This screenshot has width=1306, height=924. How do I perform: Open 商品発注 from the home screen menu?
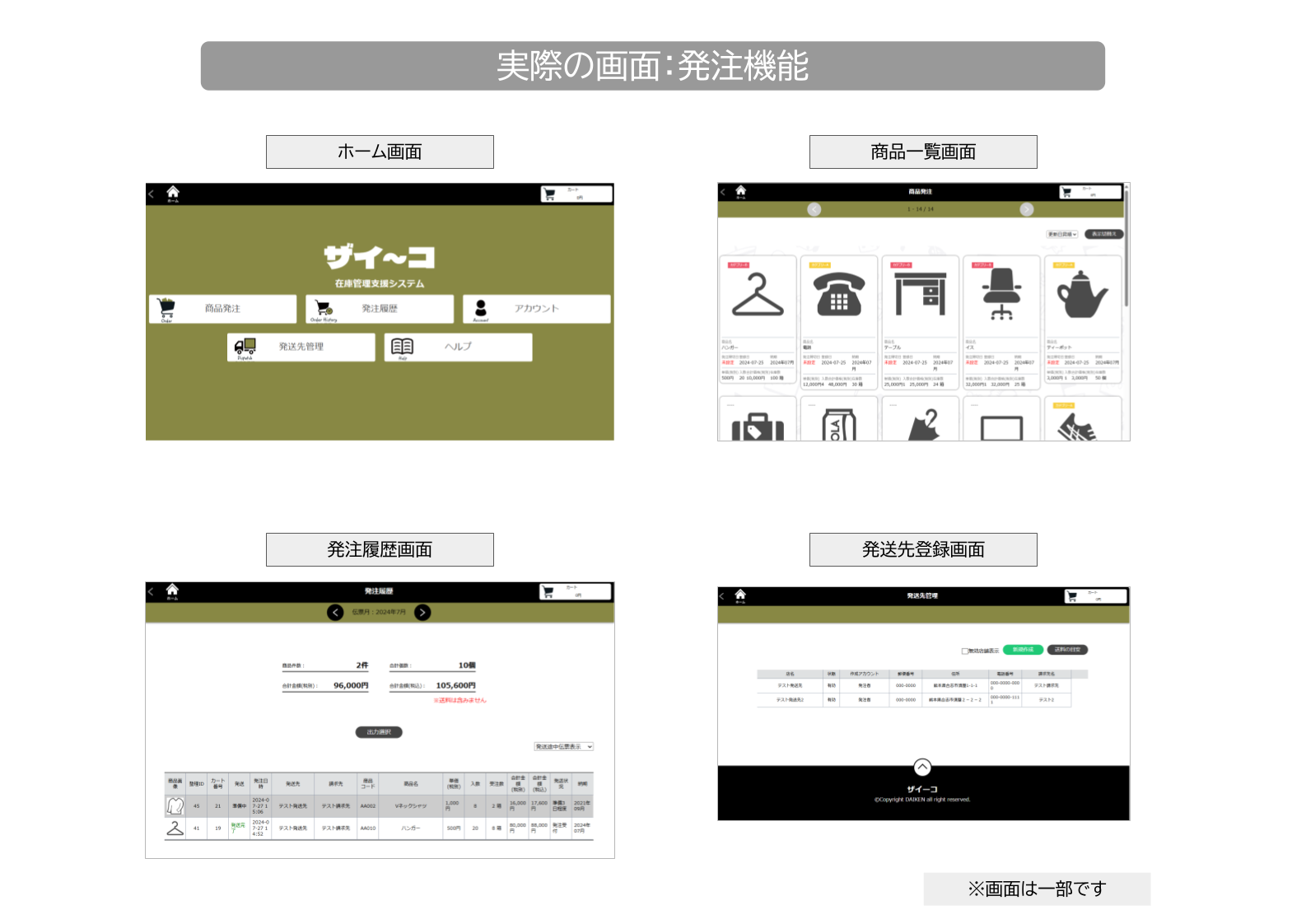point(222,309)
